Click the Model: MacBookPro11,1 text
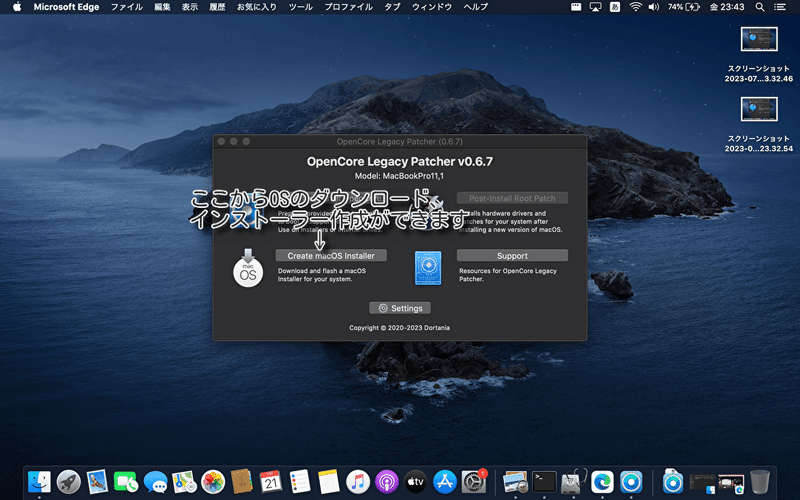This screenshot has width=800, height=500. click(399, 176)
